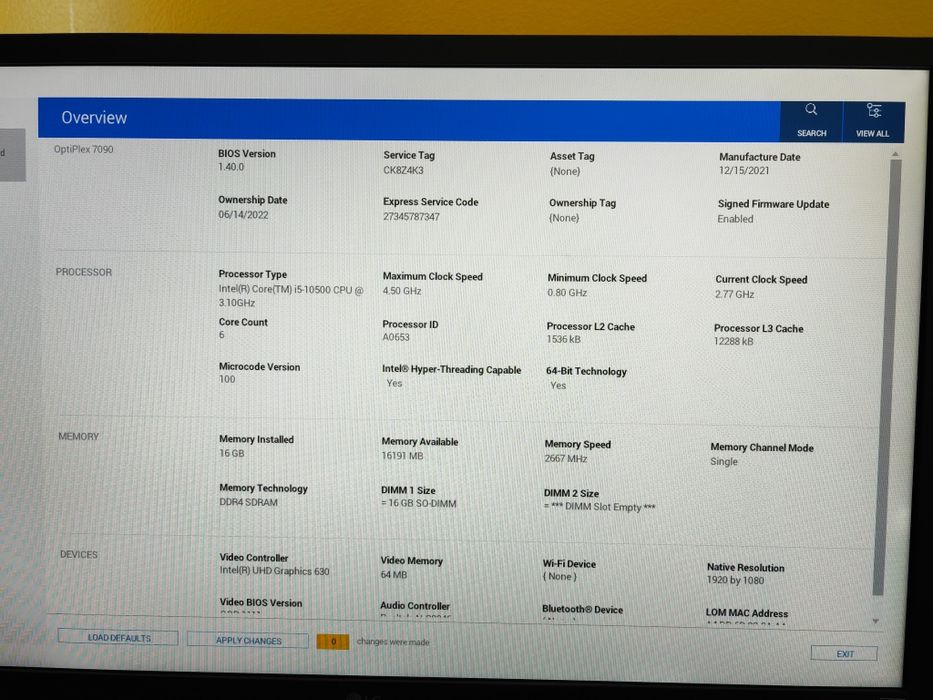Click Native Resolution 1920 by 1080
This screenshot has width=933, height=700.
pyautogui.click(x=735, y=580)
